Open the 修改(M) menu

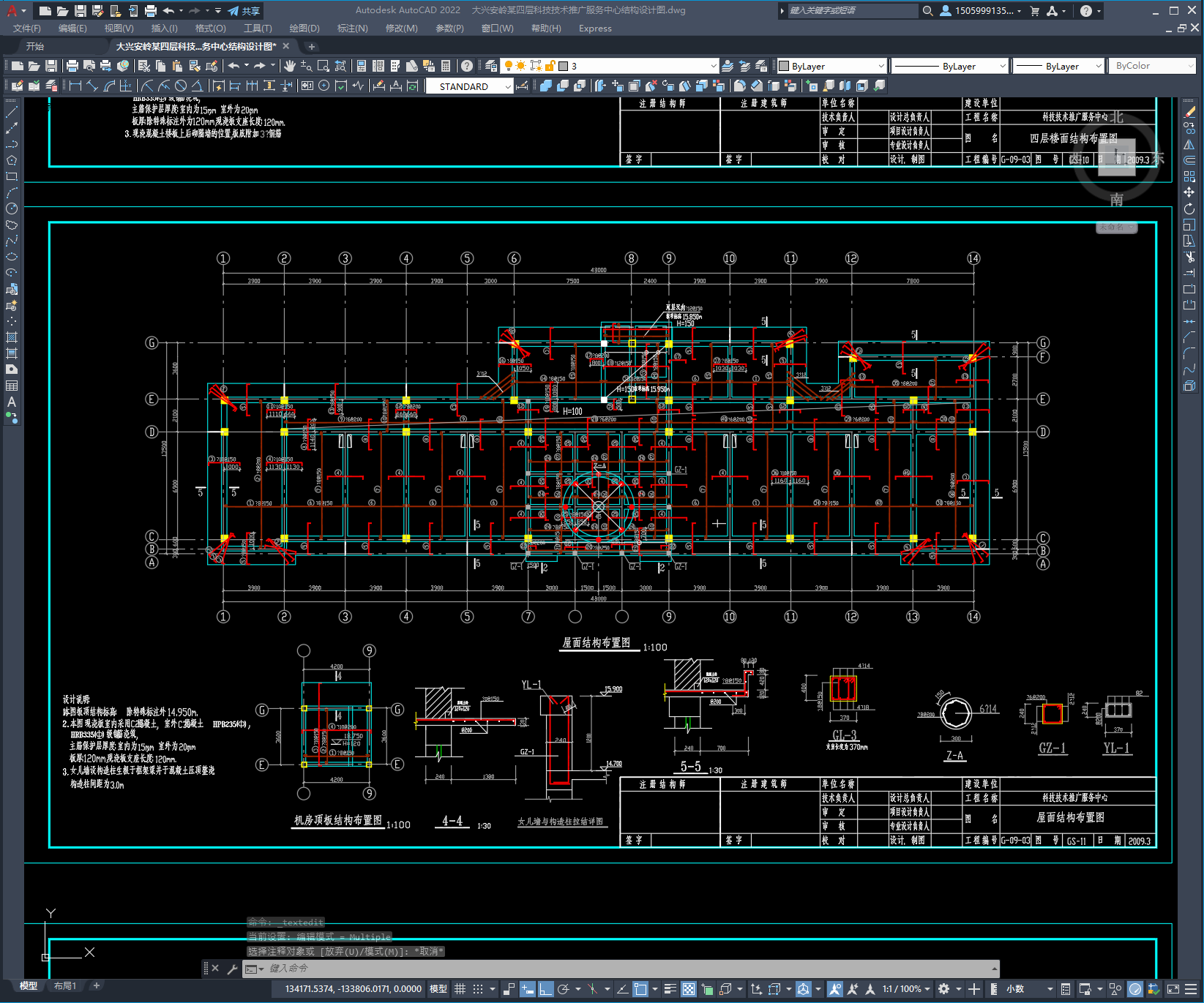click(x=401, y=29)
